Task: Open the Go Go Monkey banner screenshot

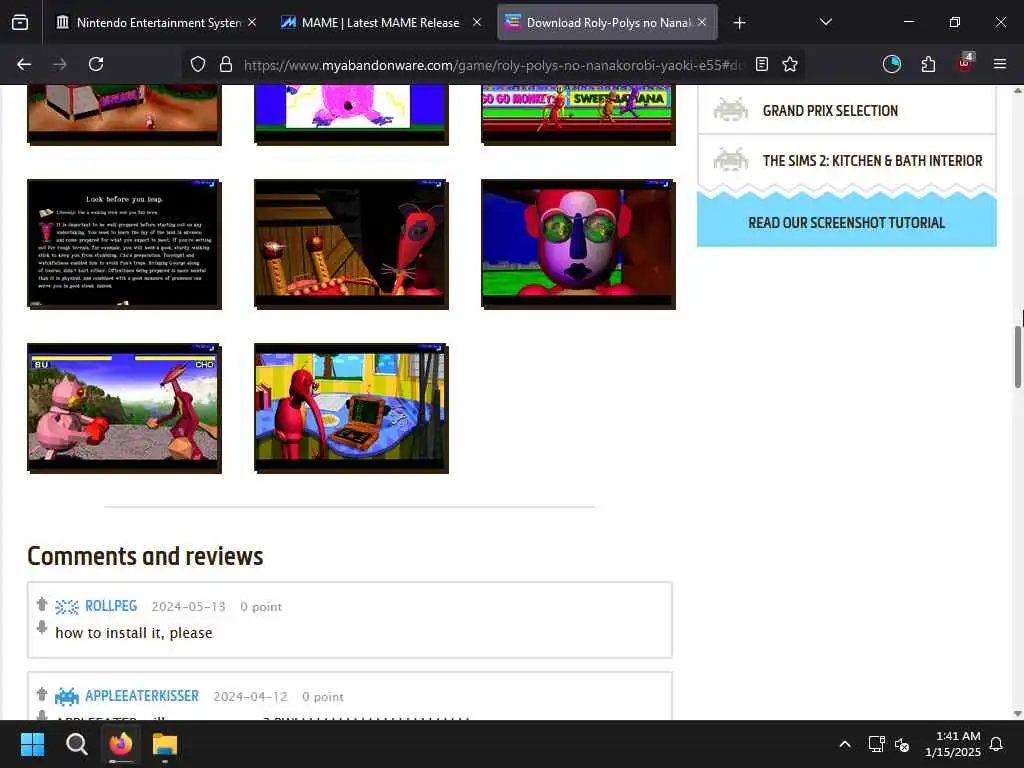Action: click(578, 114)
